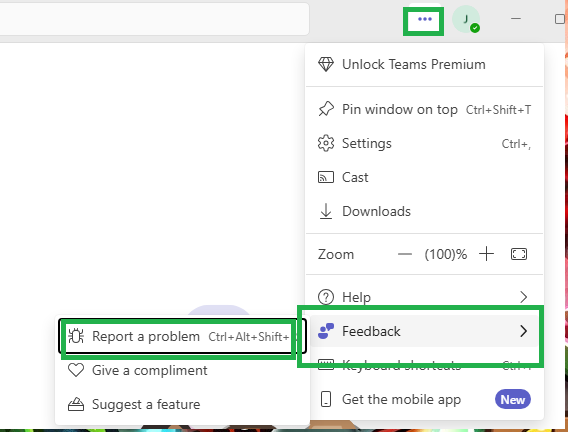Click the Settings gear icon
This screenshot has height=432, width=568.
click(x=326, y=143)
